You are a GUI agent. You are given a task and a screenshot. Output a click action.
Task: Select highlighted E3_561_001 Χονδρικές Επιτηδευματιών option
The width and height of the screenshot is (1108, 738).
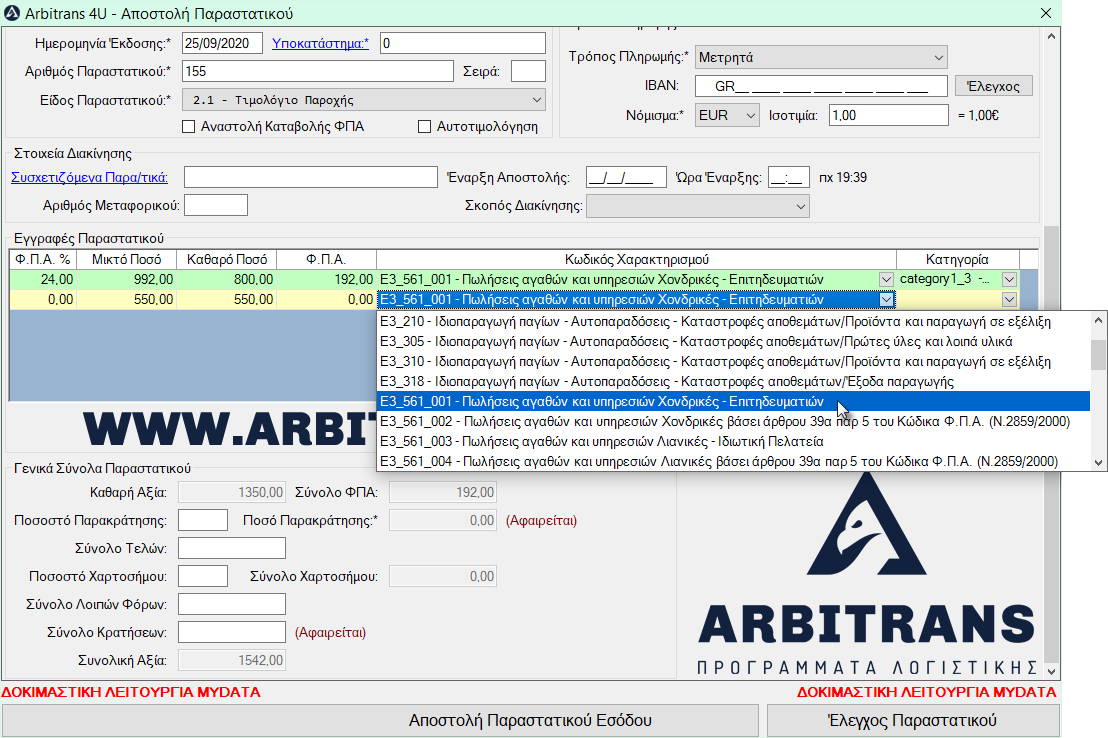point(733,402)
